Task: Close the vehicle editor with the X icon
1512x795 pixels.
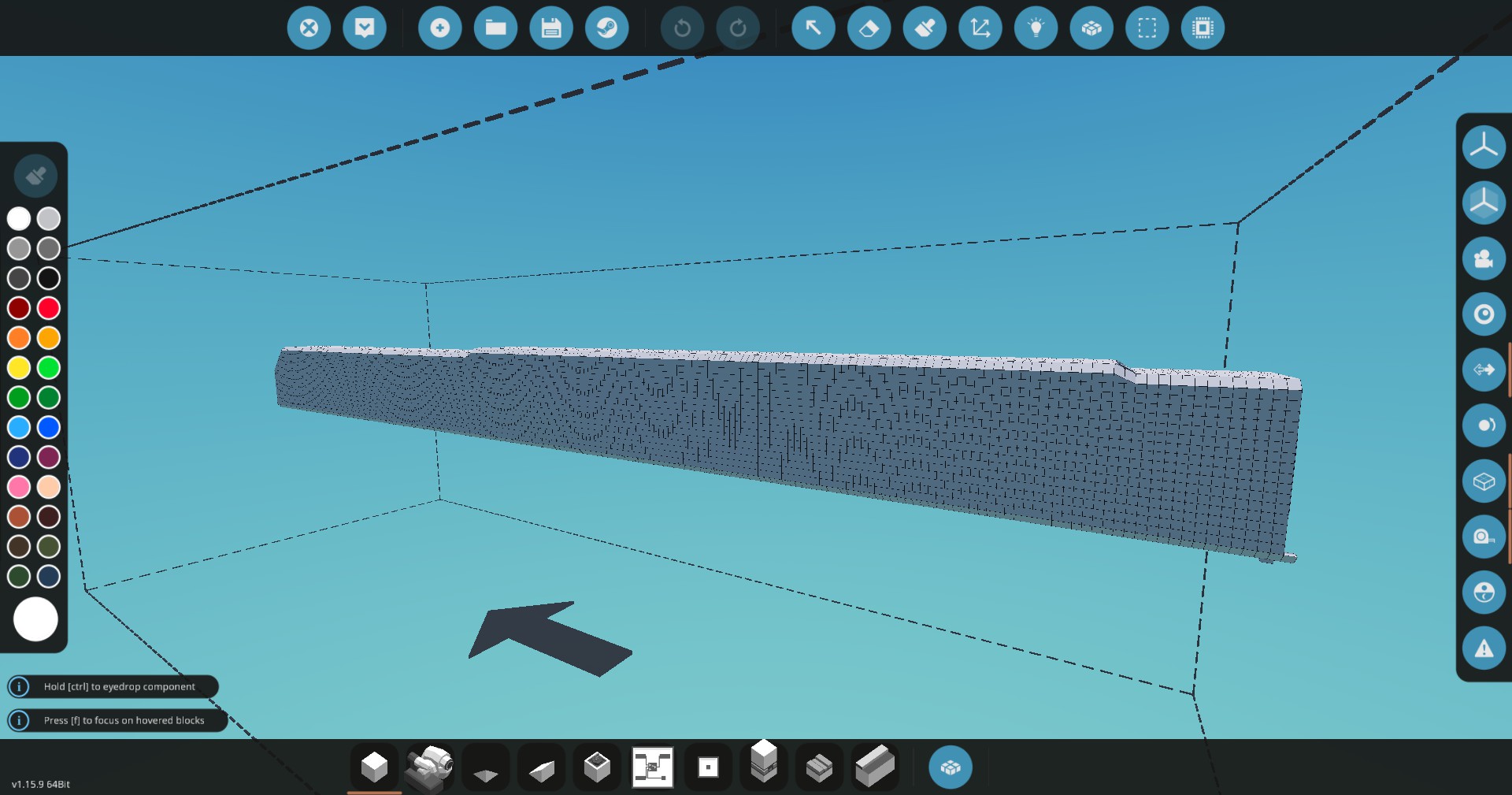Action: click(309, 28)
